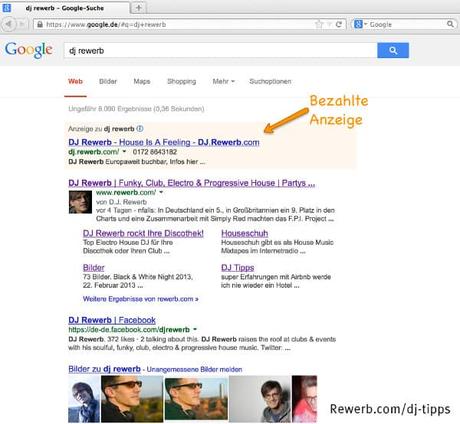Click the magnifier in browser search box
The image size is (460, 424).
[450, 24]
